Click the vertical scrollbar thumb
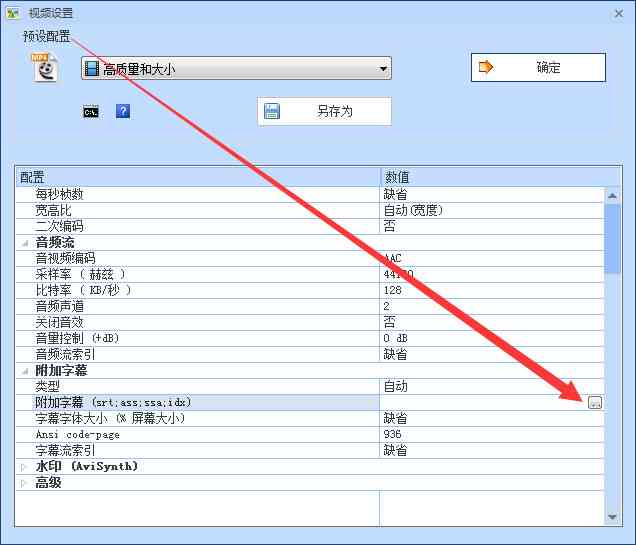 [612, 239]
